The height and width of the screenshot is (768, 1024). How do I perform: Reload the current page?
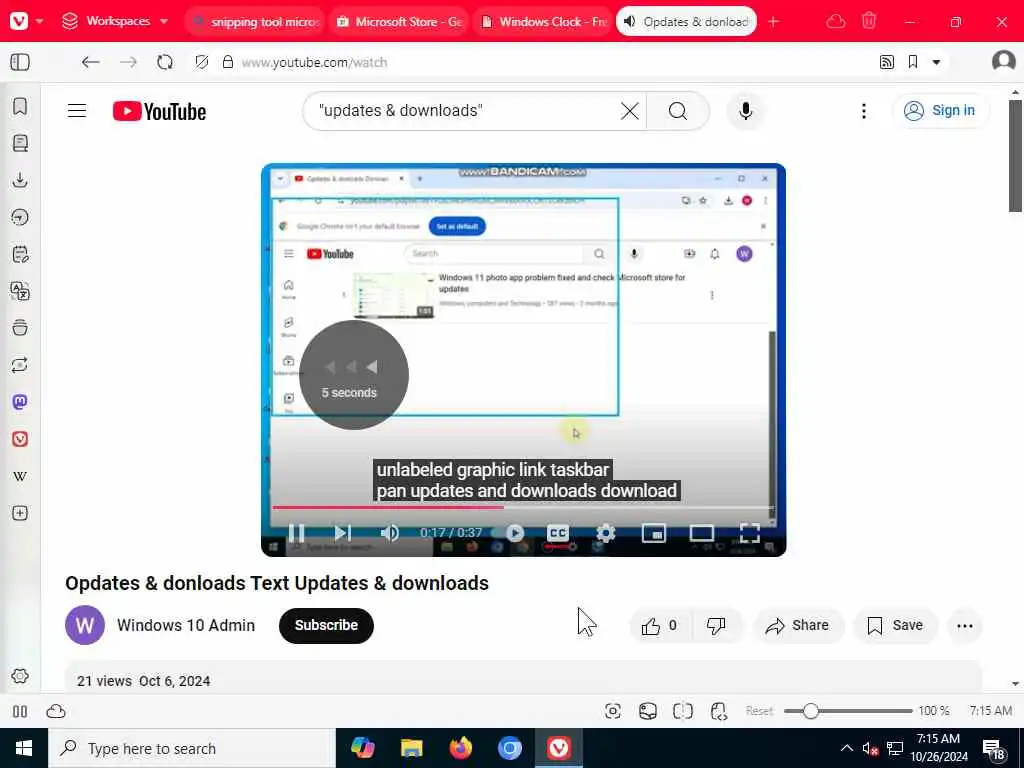(165, 62)
